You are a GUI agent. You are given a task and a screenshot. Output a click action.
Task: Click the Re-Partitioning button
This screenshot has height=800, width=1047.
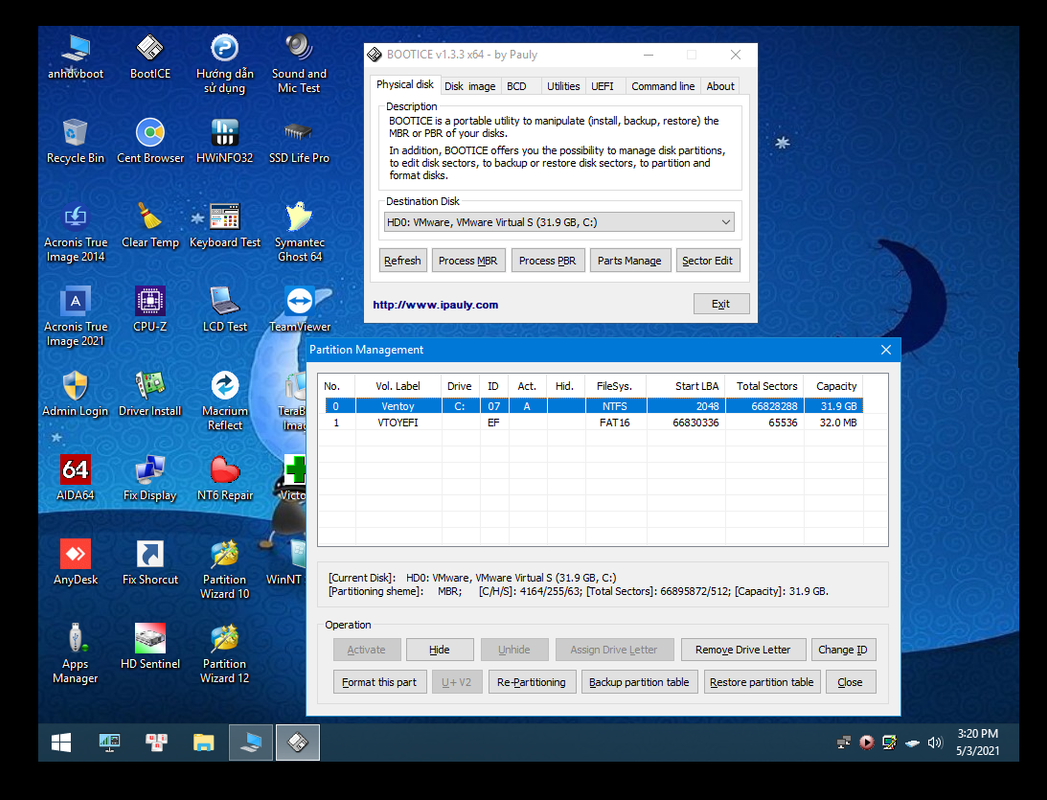(532, 682)
